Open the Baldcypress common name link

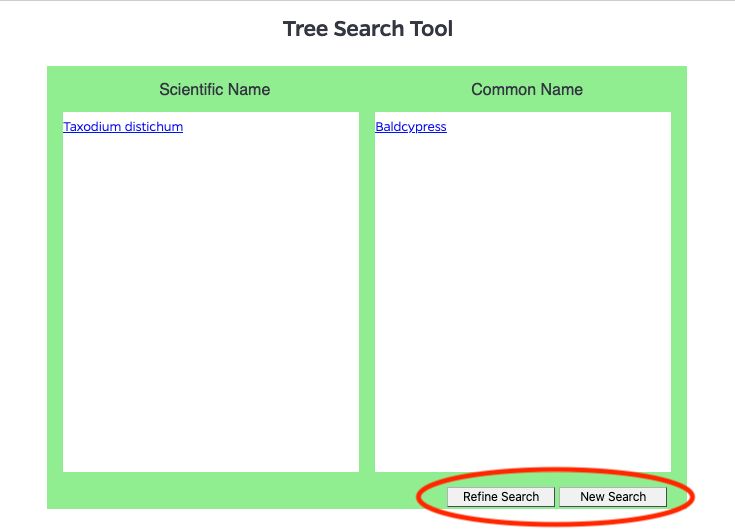click(x=411, y=127)
